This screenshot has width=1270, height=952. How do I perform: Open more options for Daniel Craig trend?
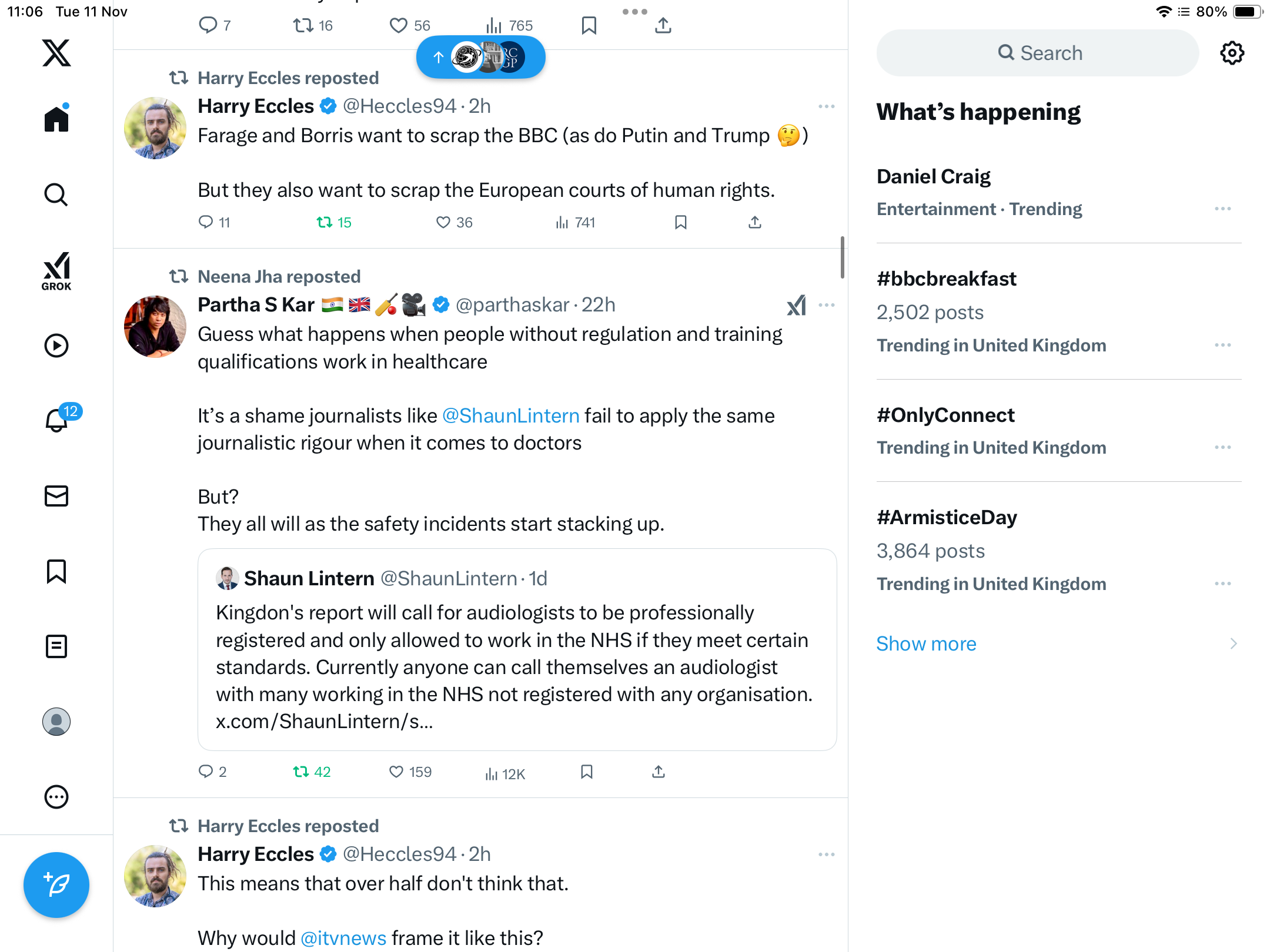tap(1222, 209)
